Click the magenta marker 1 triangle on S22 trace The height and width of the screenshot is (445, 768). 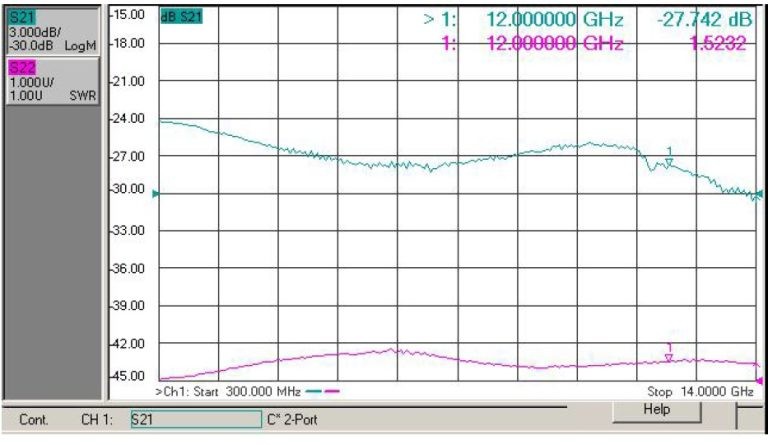coord(669,358)
